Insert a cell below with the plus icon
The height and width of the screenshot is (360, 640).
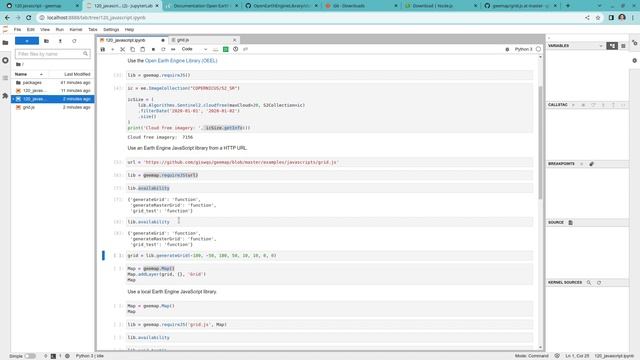click(112, 49)
